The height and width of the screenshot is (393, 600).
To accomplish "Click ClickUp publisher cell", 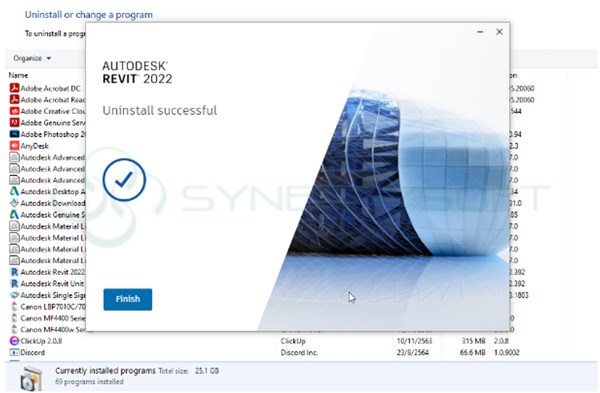I will (293, 341).
